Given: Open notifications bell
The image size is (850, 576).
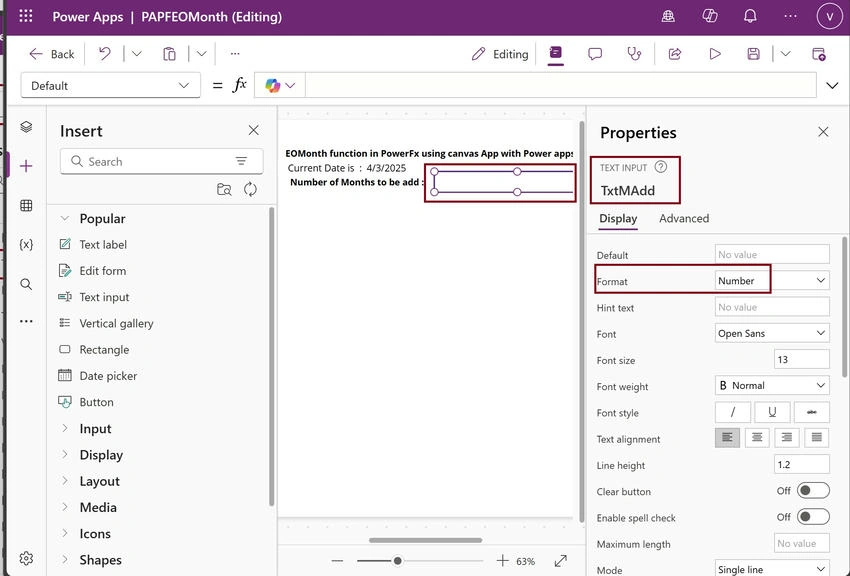Looking at the screenshot, I should (x=750, y=16).
